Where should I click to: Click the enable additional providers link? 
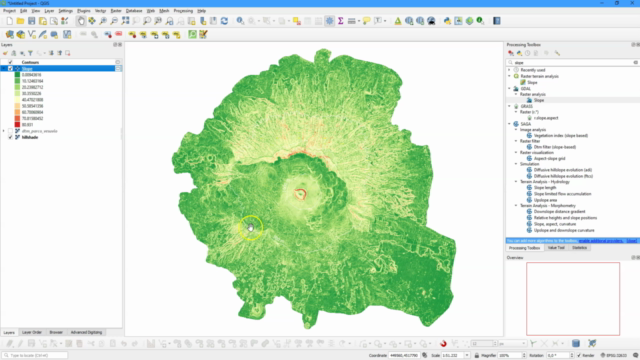point(601,241)
